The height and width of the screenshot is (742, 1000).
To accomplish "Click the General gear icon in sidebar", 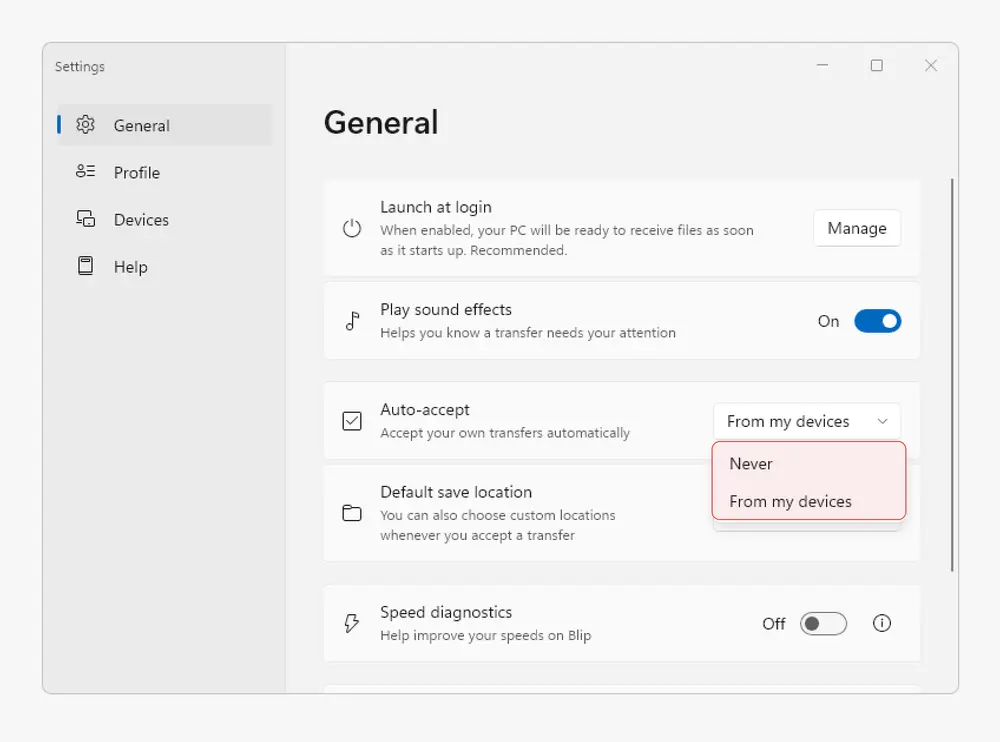I will click(86, 125).
